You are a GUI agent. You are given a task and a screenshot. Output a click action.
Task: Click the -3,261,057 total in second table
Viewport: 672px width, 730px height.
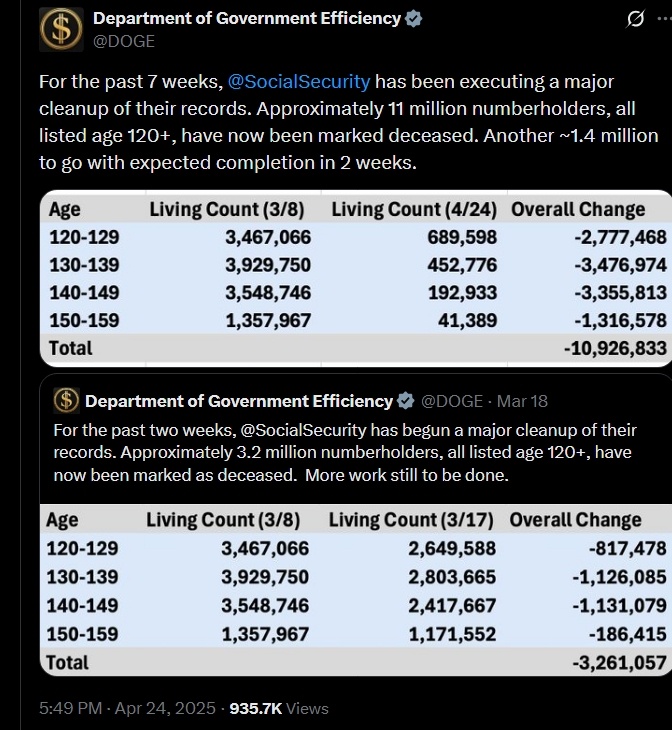[619, 662]
